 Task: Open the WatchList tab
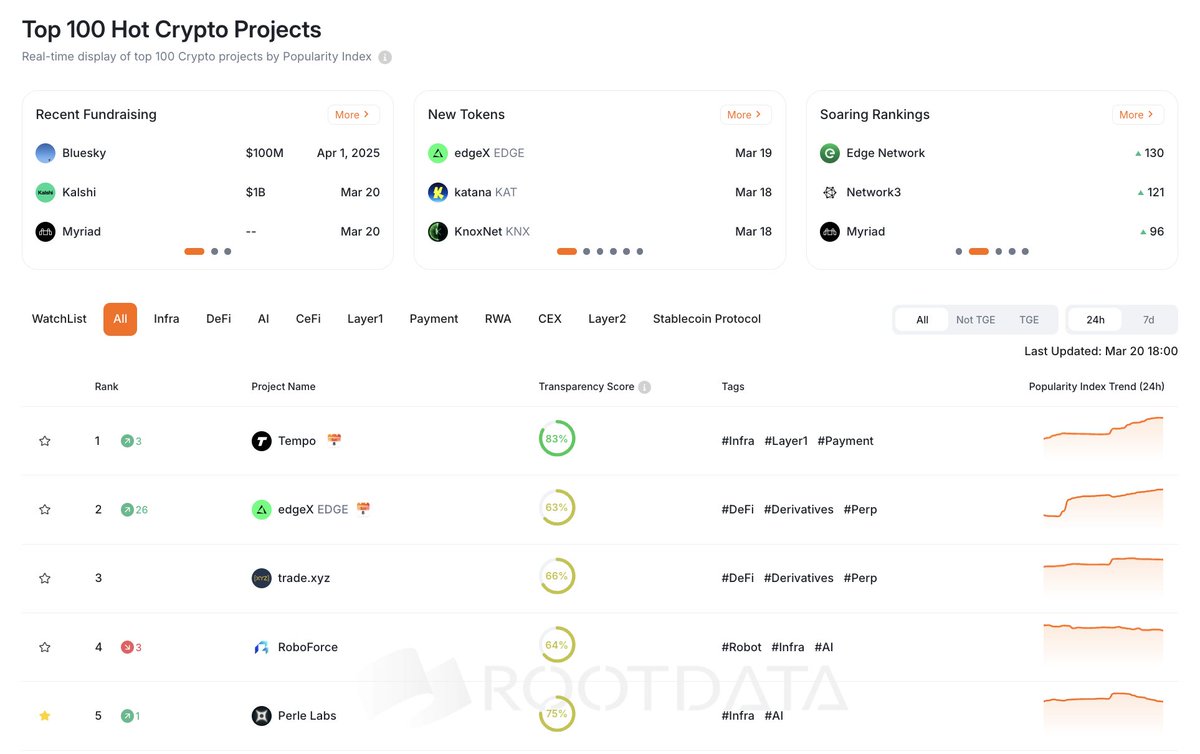tap(58, 318)
